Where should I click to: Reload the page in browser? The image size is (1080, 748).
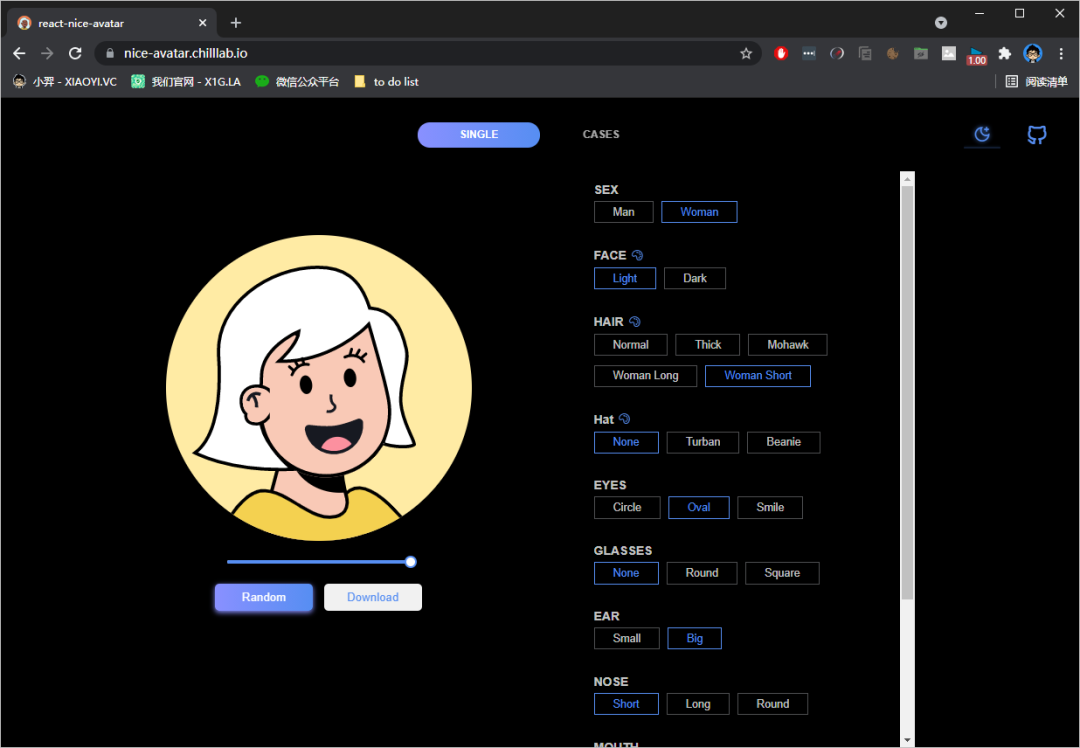click(x=75, y=54)
